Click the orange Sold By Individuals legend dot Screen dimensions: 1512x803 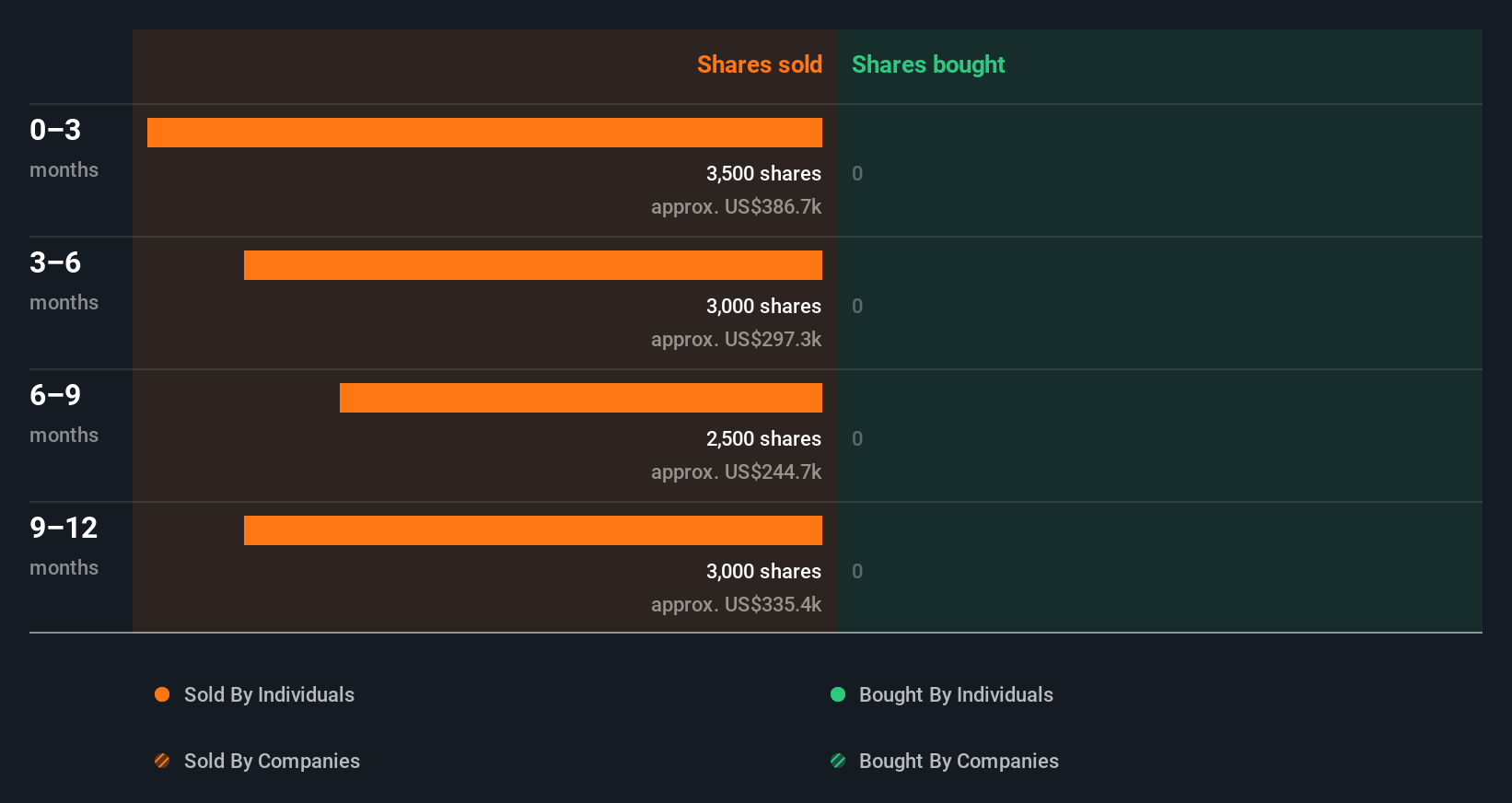pyautogui.click(x=162, y=694)
